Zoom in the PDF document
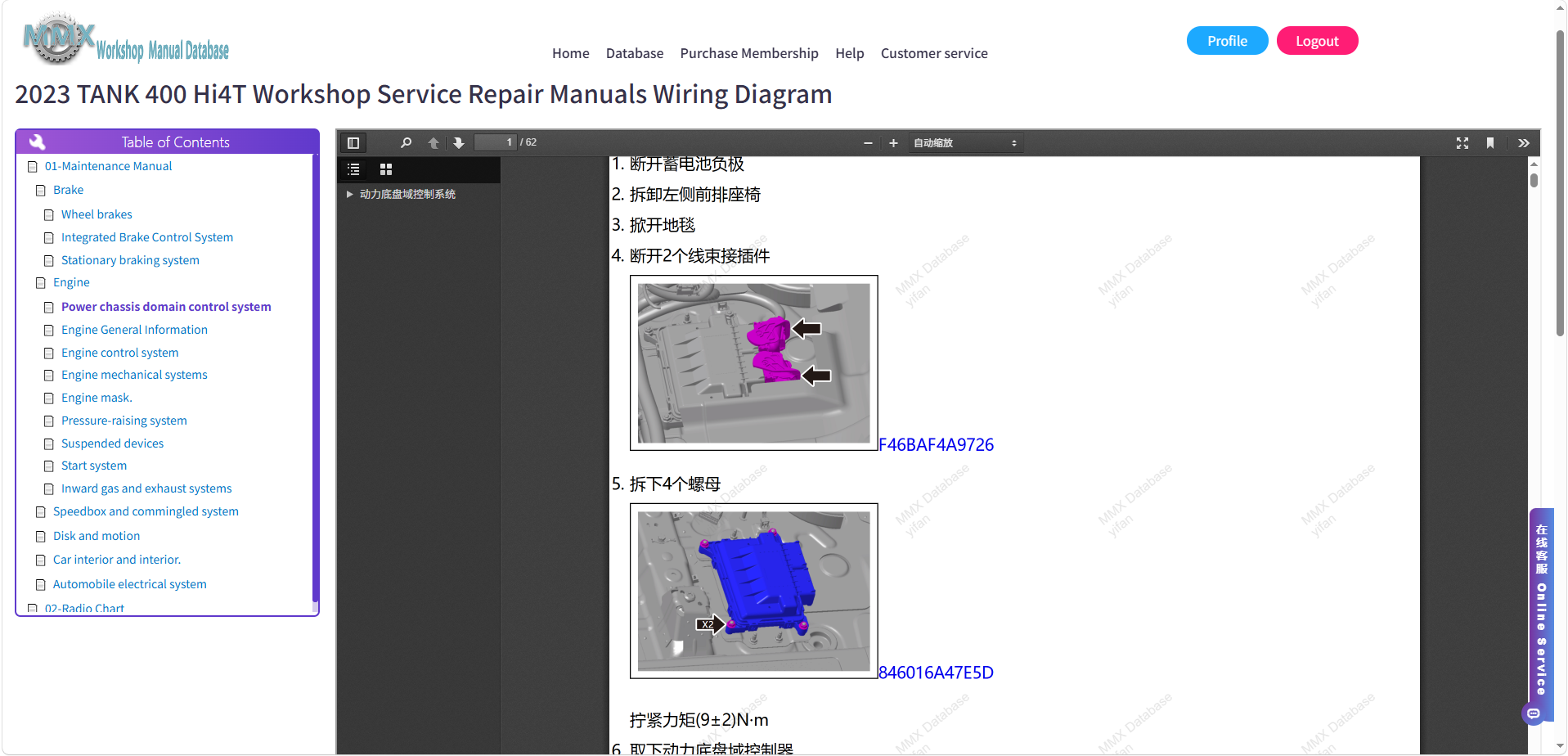The height and width of the screenshot is (756, 1568). point(893,143)
